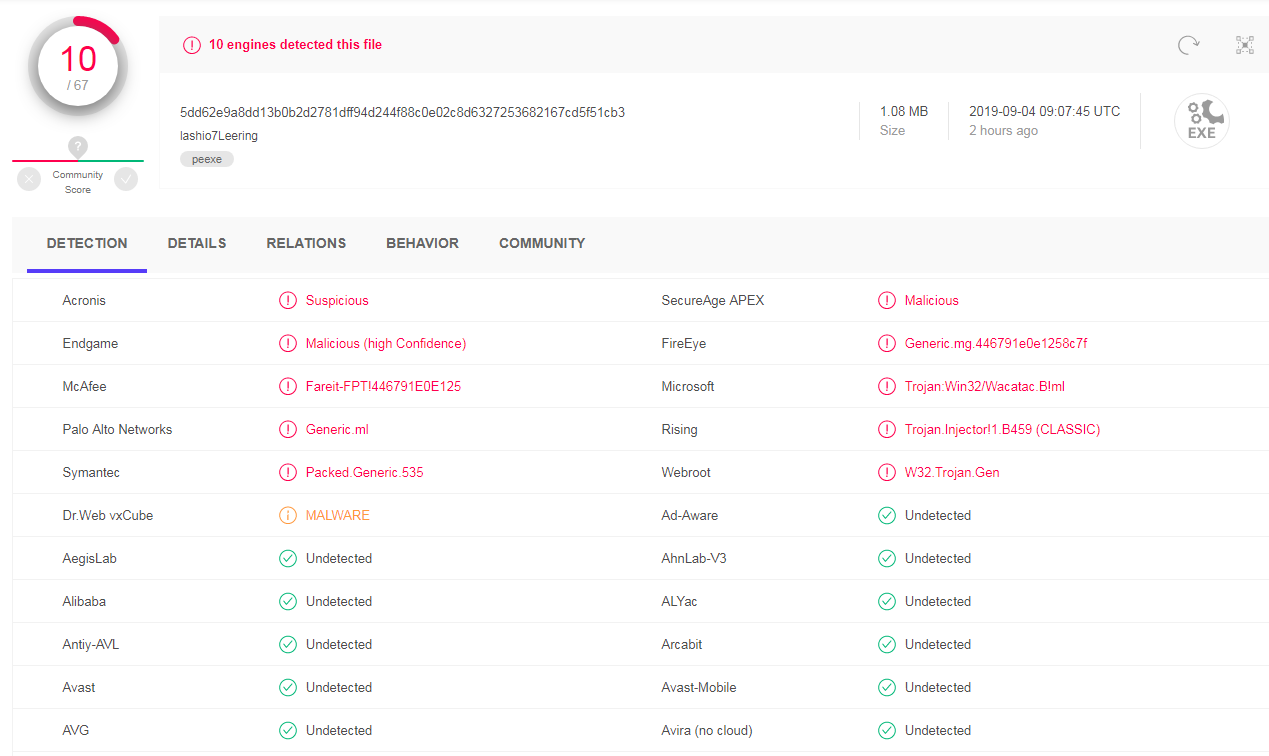Click the alert icon in SecureAge APEX row
This screenshot has width=1269, height=756.
(x=887, y=300)
